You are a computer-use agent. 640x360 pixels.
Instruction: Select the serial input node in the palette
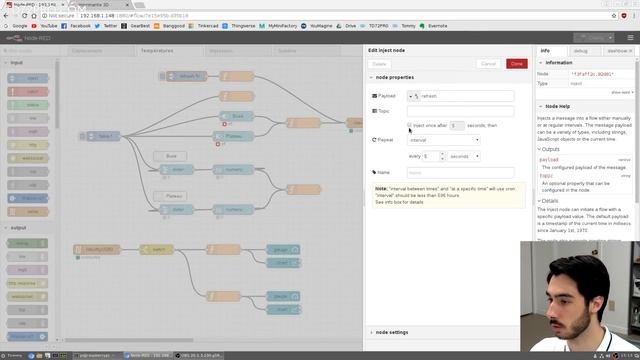pos(28,211)
